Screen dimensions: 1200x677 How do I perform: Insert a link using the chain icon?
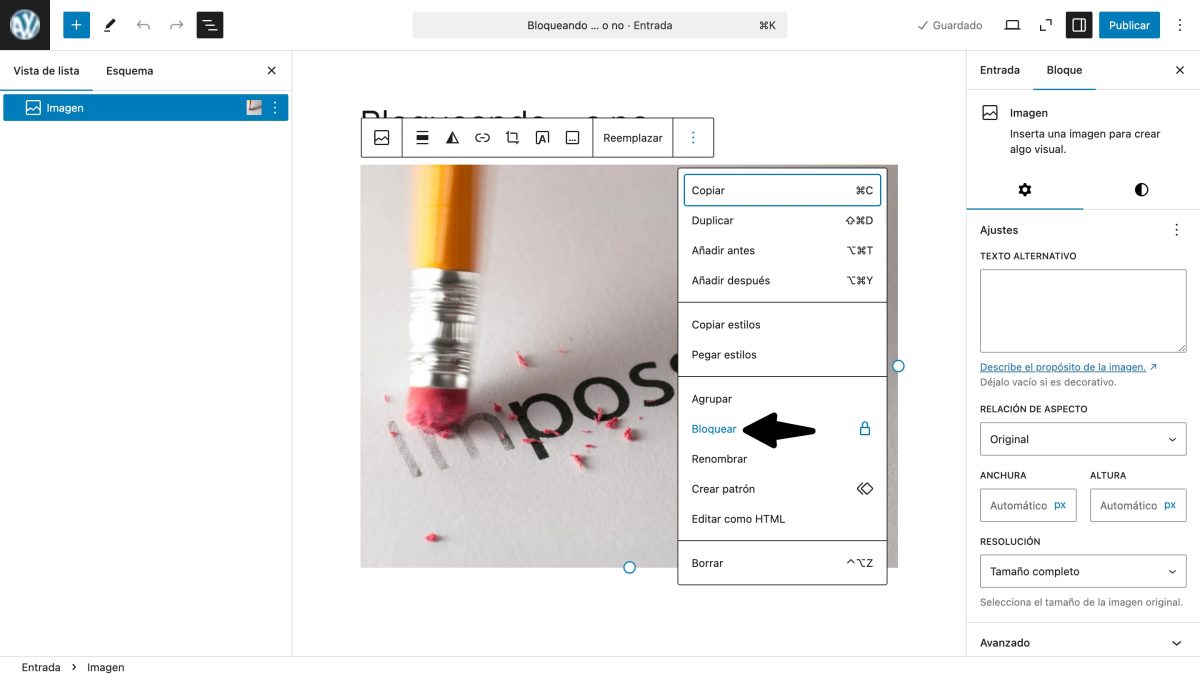pos(482,137)
